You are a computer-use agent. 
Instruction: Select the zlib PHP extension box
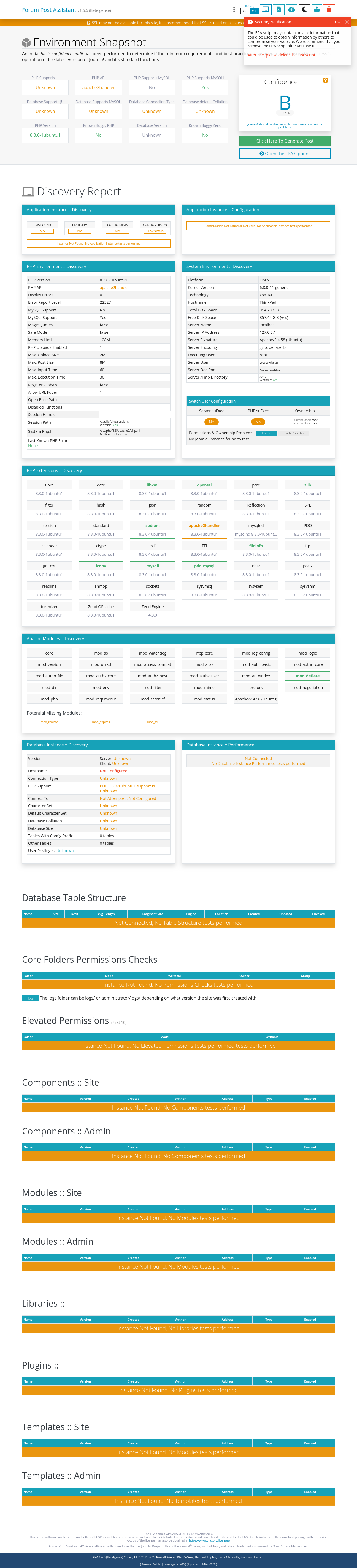point(308,489)
